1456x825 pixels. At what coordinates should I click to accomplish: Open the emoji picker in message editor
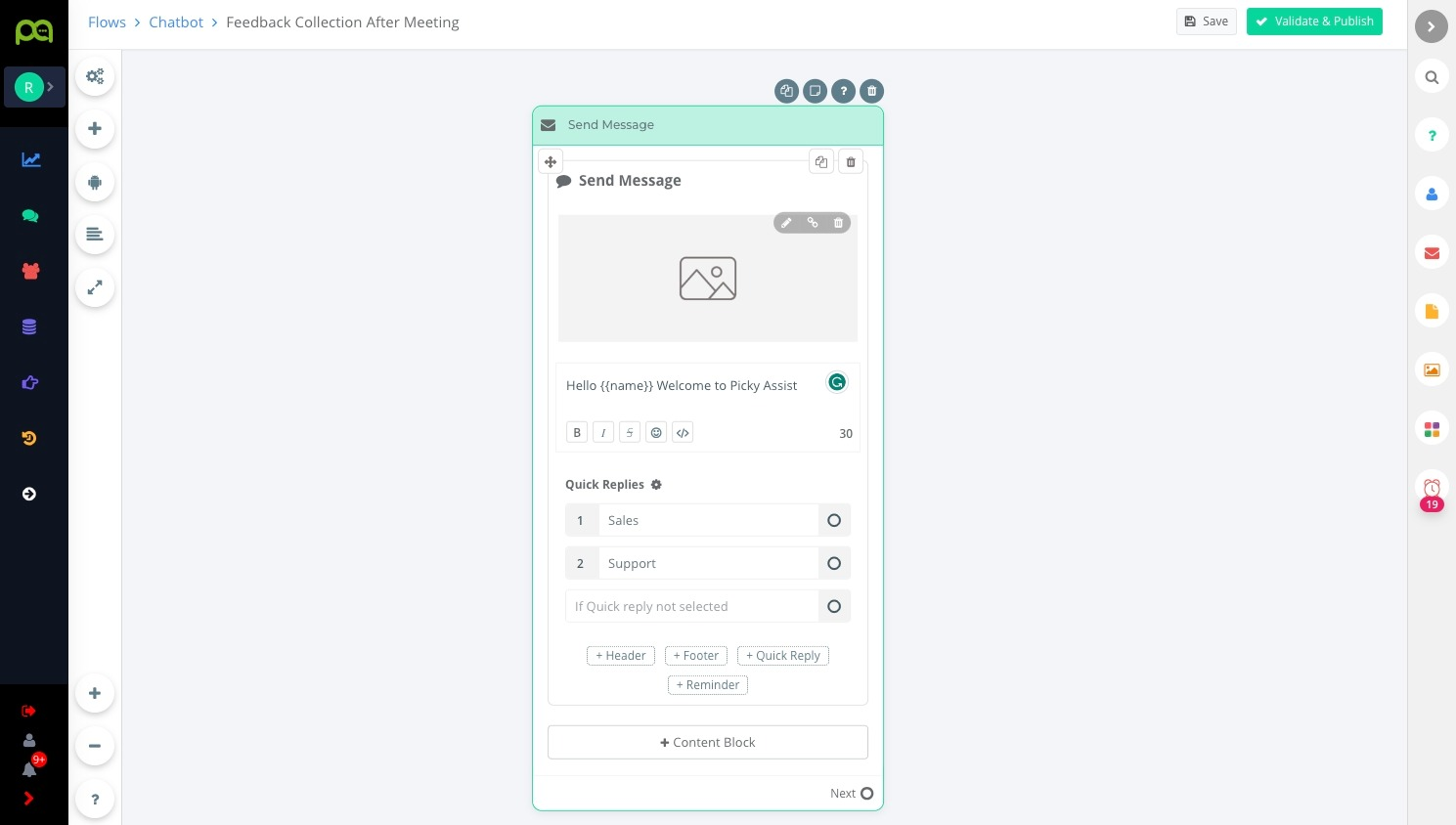(656, 432)
